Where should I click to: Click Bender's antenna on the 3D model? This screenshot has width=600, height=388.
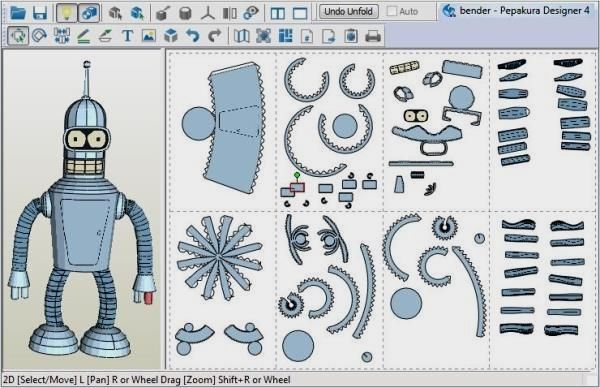86,80
